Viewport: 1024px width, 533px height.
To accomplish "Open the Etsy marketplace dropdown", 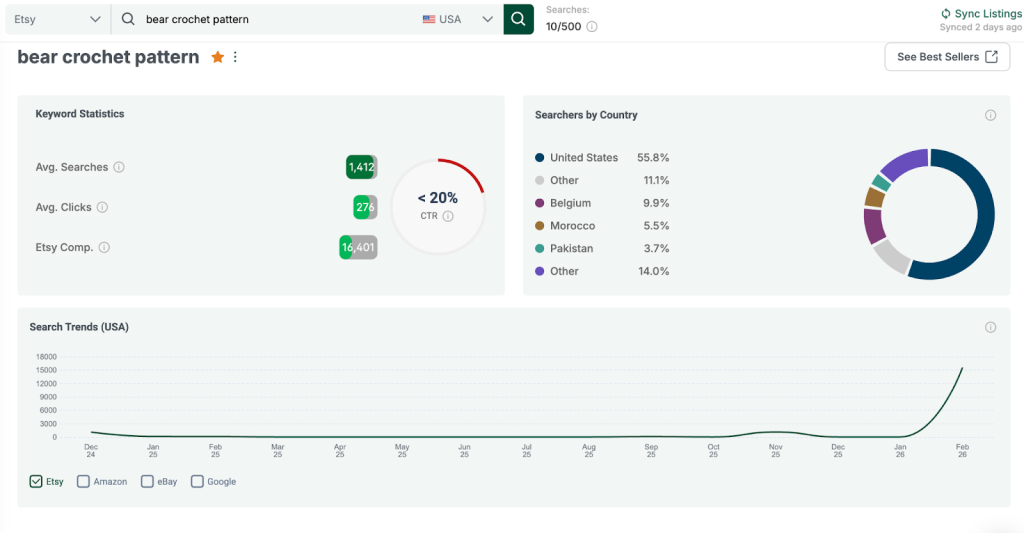I will point(56,19).
